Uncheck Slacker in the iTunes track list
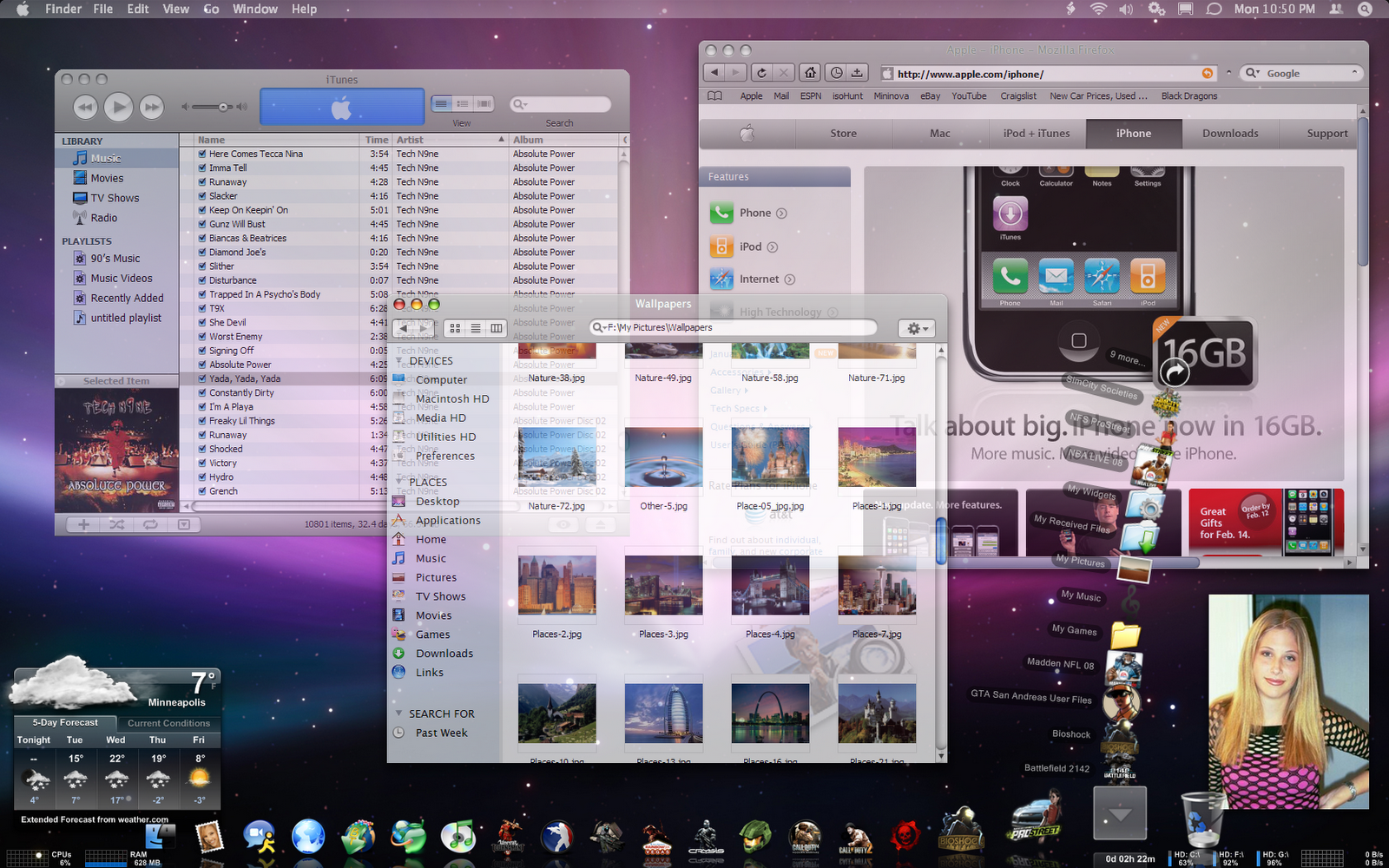Viewport: 1389px width, 868px height. point(201,195)
